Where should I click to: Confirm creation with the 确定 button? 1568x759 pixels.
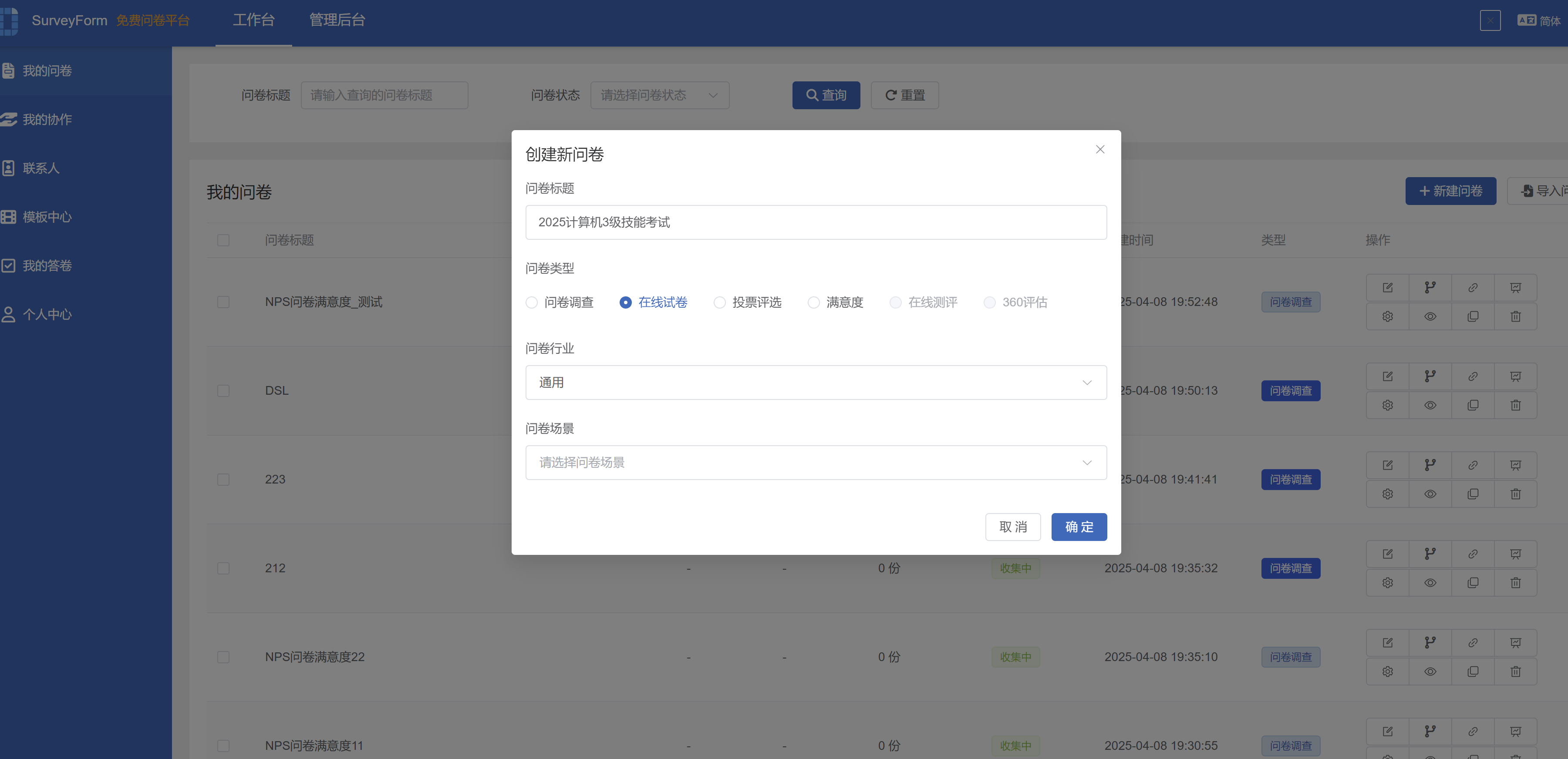tap(1079, 527)
